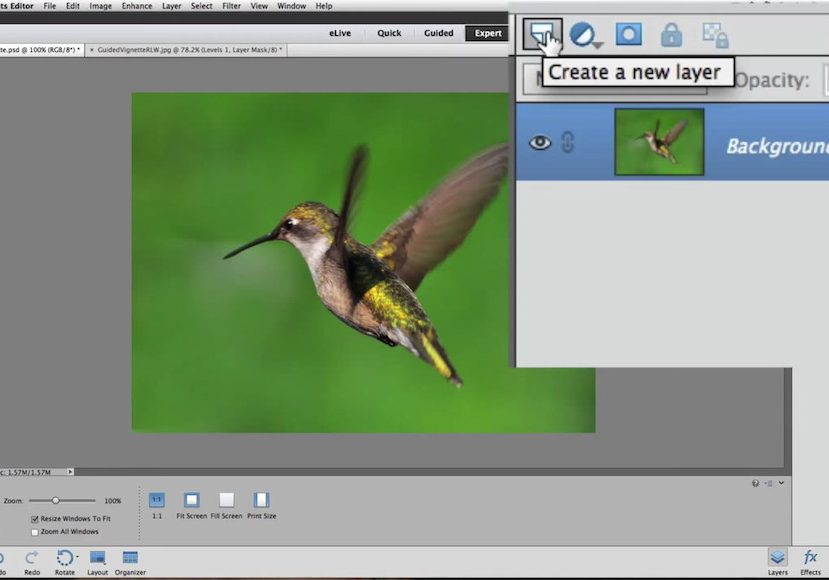This screenshot has height=580, width=829.
Task: Hide the Background layer with the eye icon
Action: tap(540, 142)
